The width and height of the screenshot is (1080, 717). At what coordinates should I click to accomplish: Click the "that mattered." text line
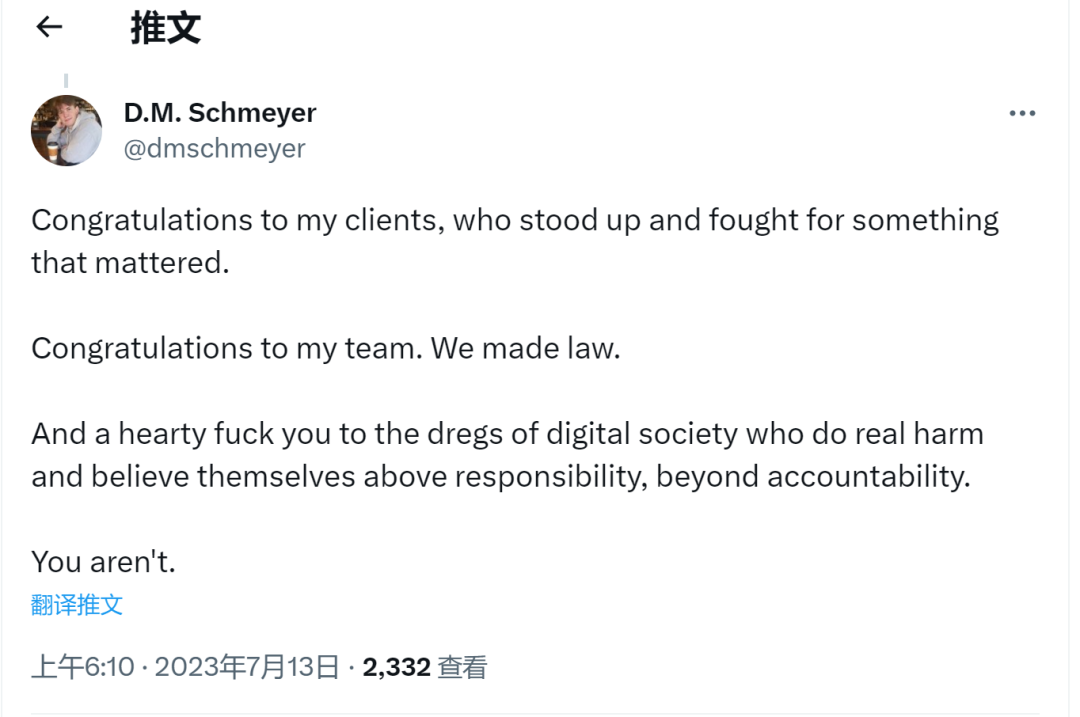coord(130,263)
